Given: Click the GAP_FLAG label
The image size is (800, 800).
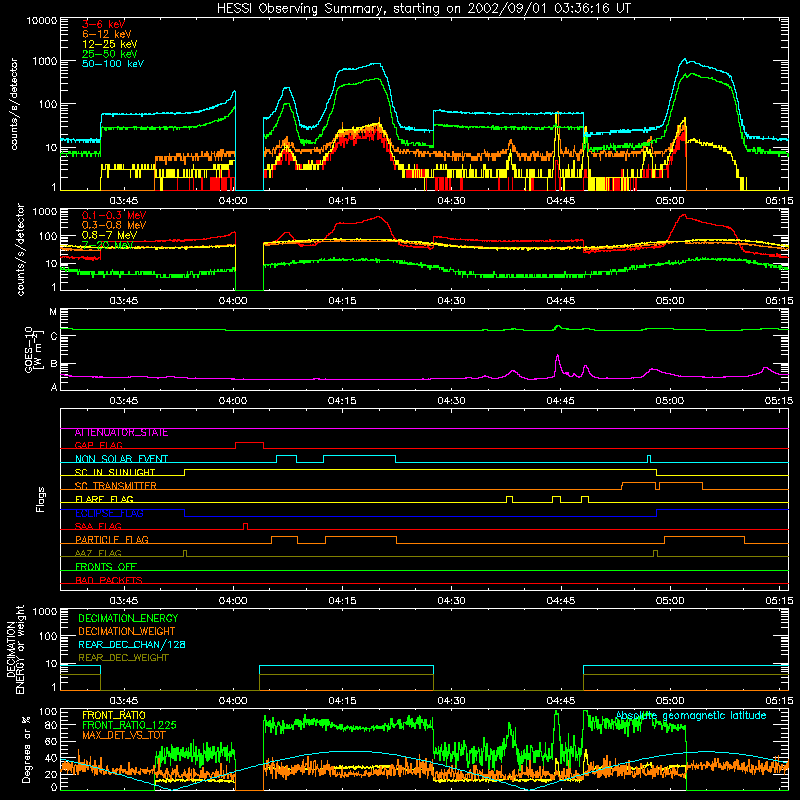Looking at the screenshot, I should coord(98,445).
